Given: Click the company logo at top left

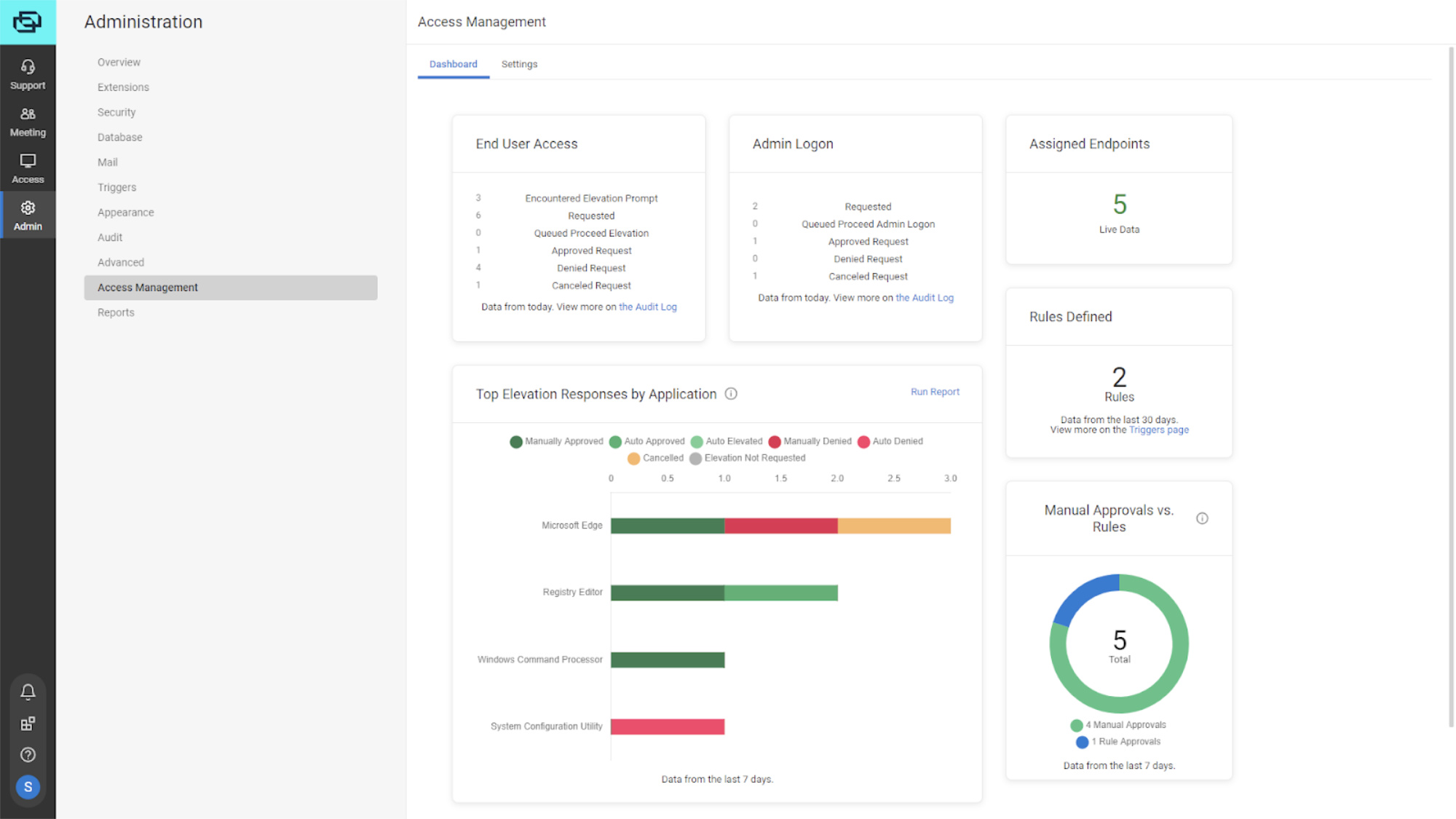Looking at the screenshot, I should pos(28,20).
